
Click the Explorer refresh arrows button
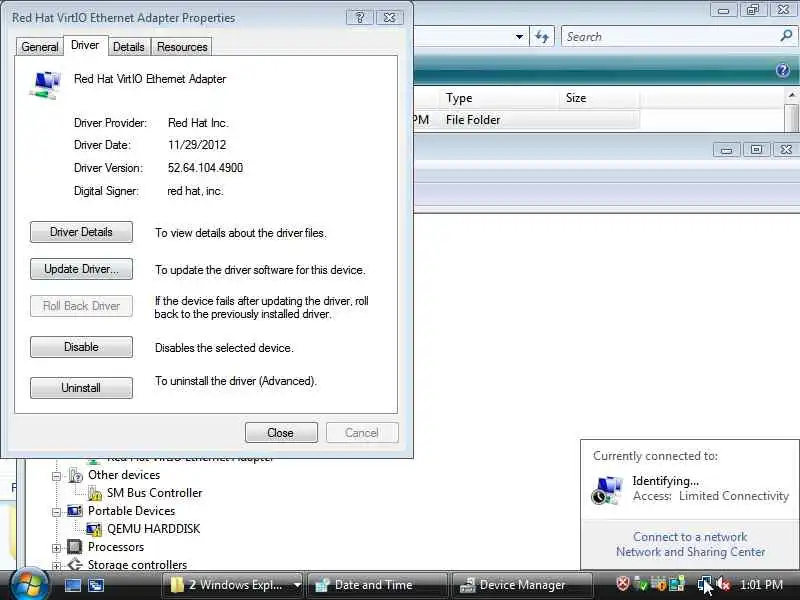click(x=542, y=37)
